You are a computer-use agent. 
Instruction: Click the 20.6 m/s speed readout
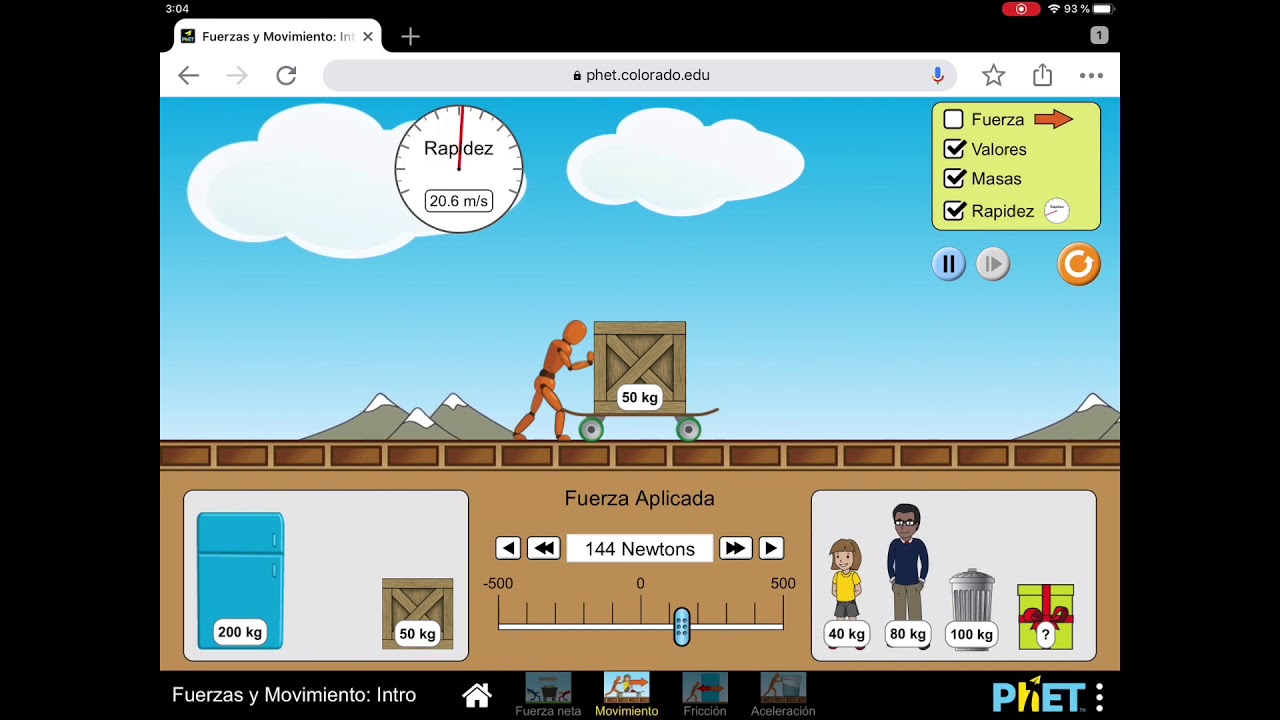(458, 201)
